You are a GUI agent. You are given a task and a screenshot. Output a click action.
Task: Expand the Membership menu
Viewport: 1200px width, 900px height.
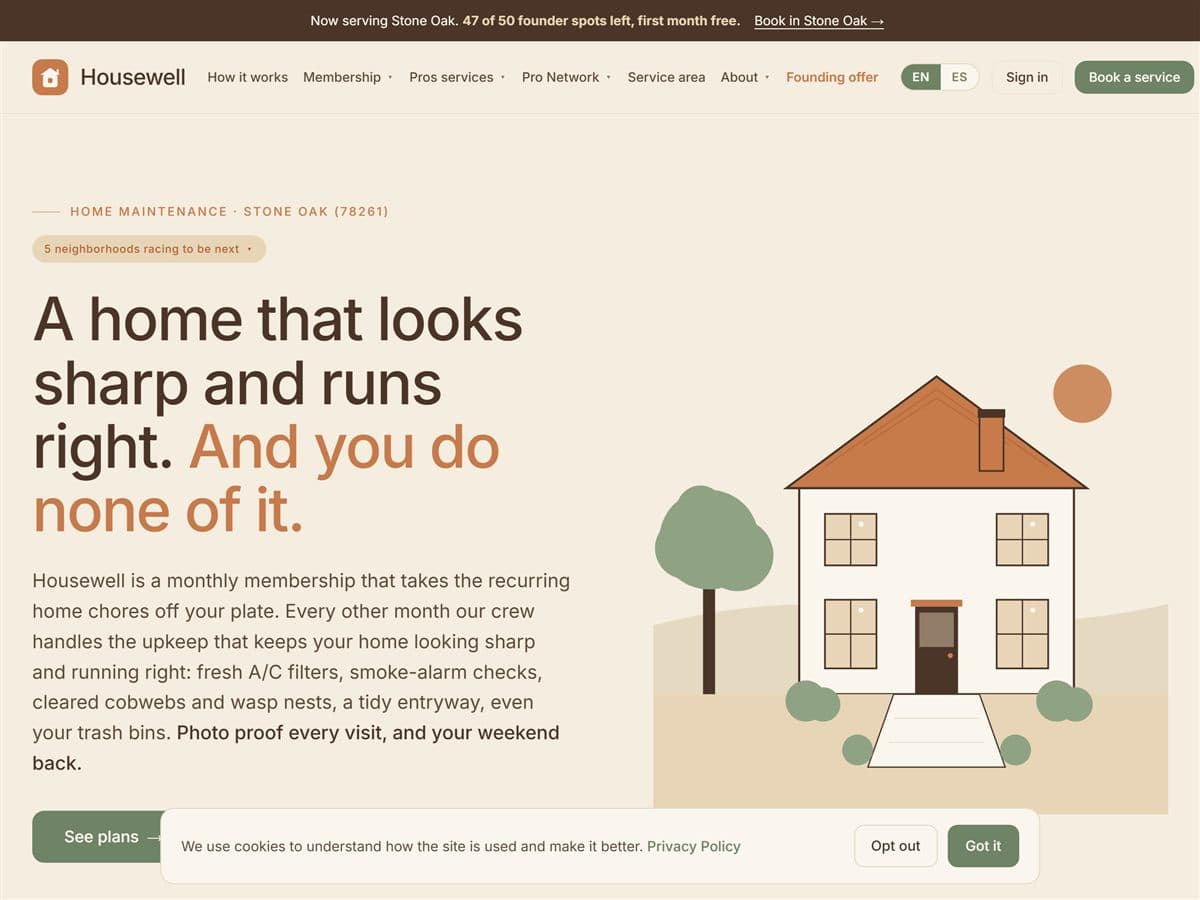click(x=347, y=77)
